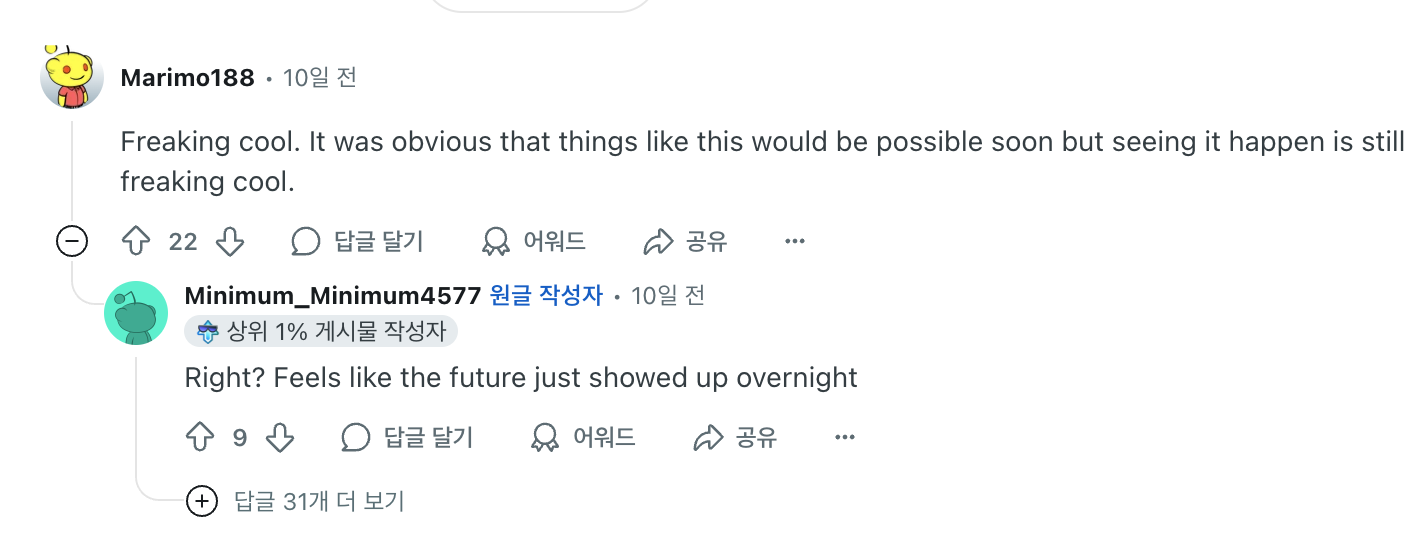1416x538 pixels.
Task: Click the top 1% poster badge
Action: [x=321, y=331]
